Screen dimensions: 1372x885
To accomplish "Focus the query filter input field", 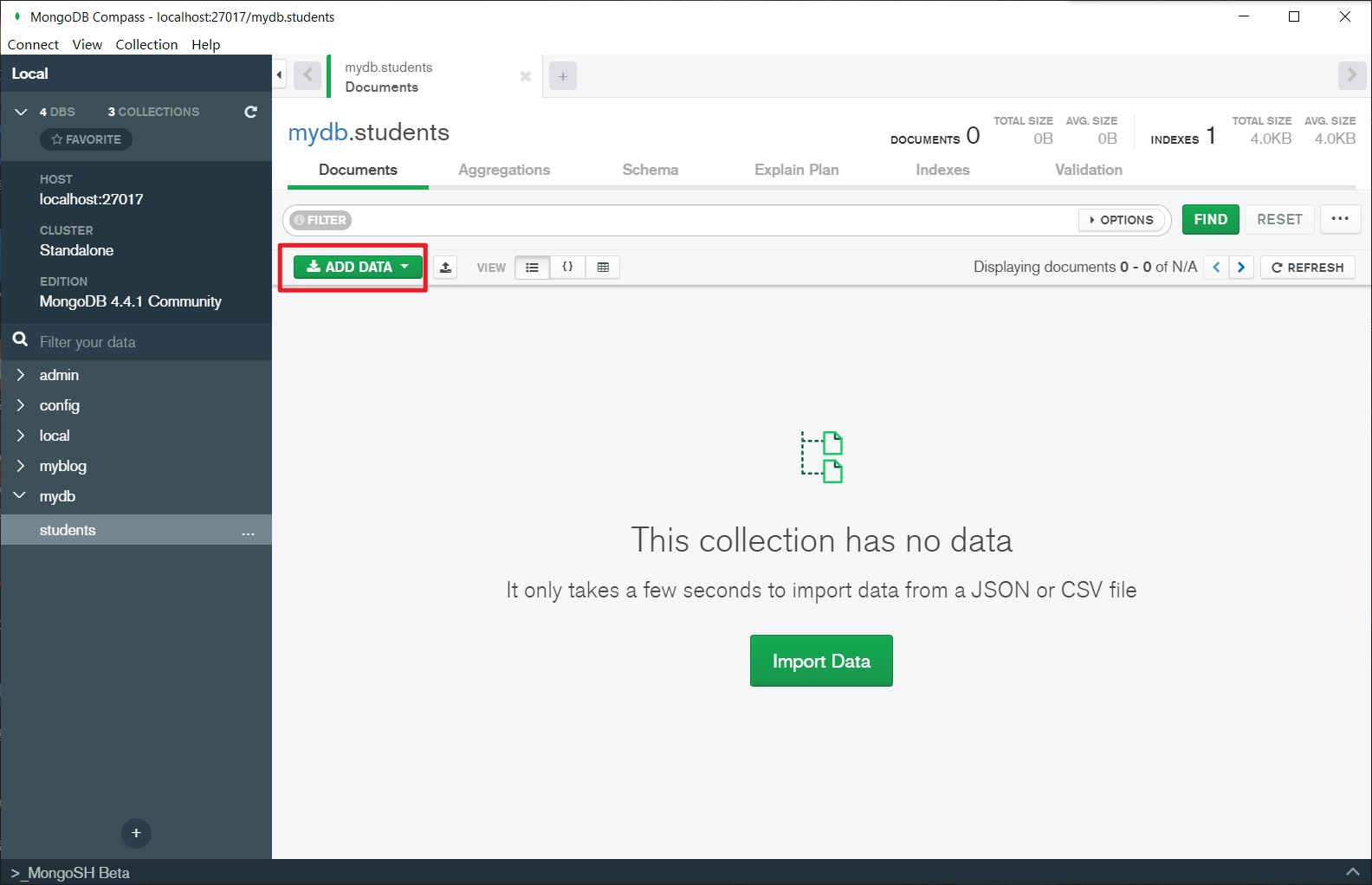I will click(714, 220).
